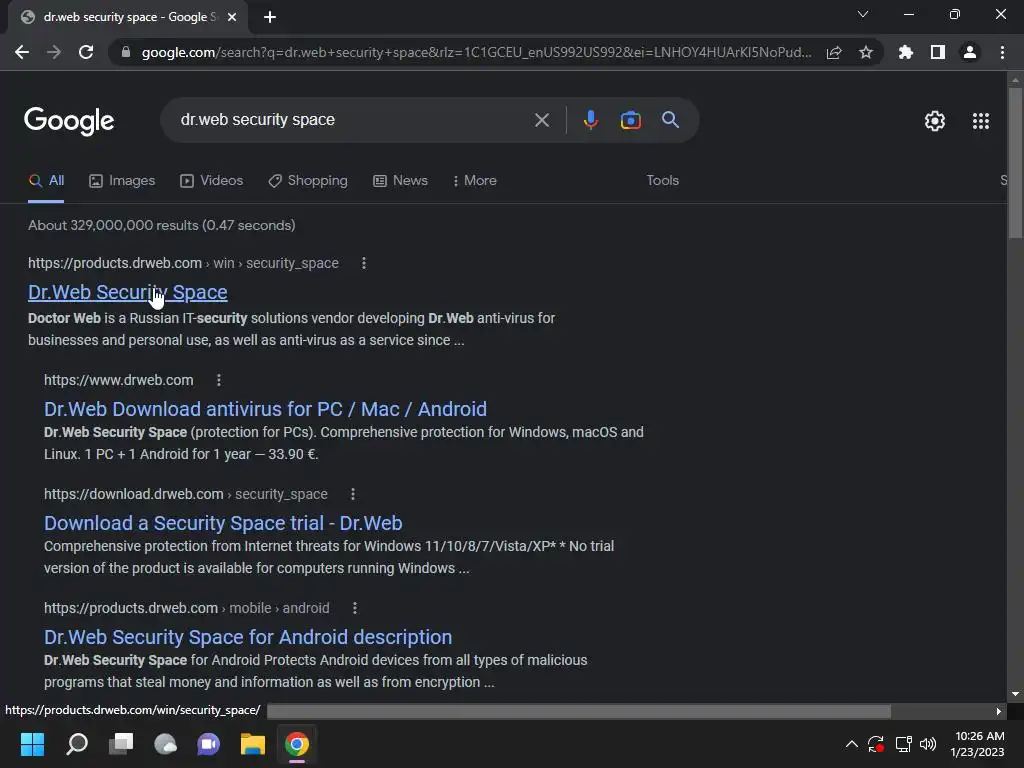Open result options for download.drweb.com
This screenshot has width=1024, height=768.
coord(353,494)
